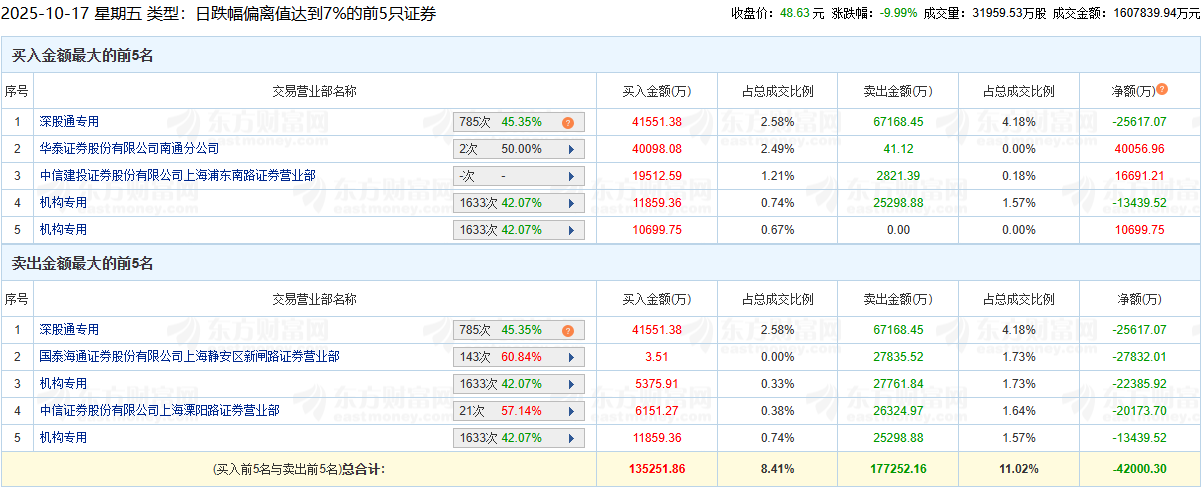This screenshot has width=1202, height=488.
Task: Expand arrow in 华泰证券南通分公司 row stats box
Action: pyautogui.click(x=571, y=149)
